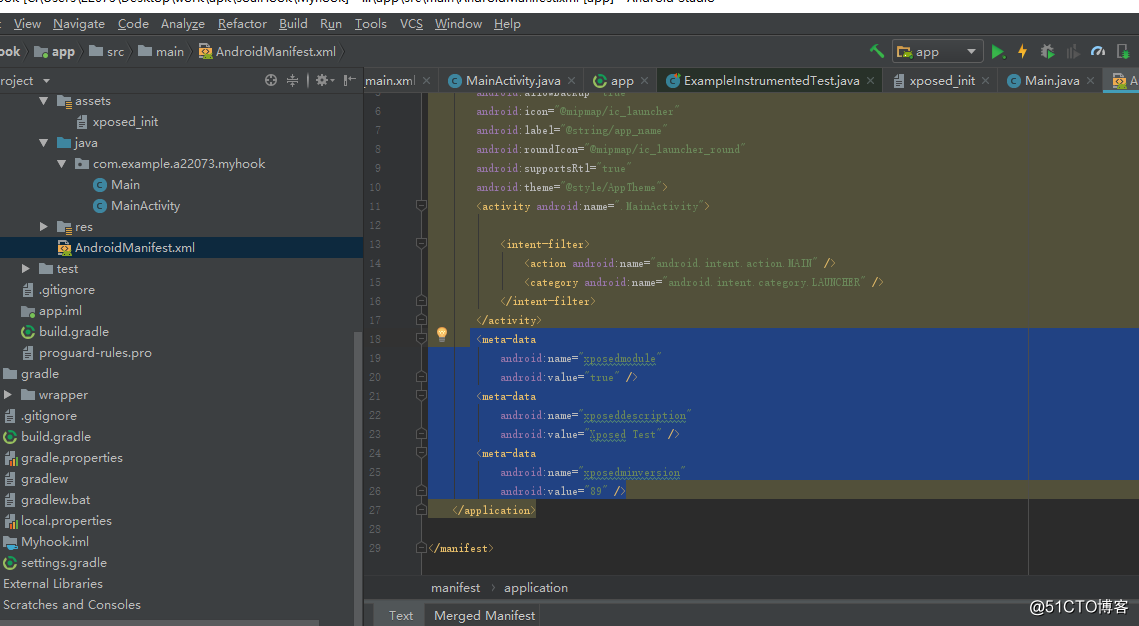Click the green hammer Make Project icon
This screenshot has height=626, width=1139.
pyautogui.click(x=877, y=51)
